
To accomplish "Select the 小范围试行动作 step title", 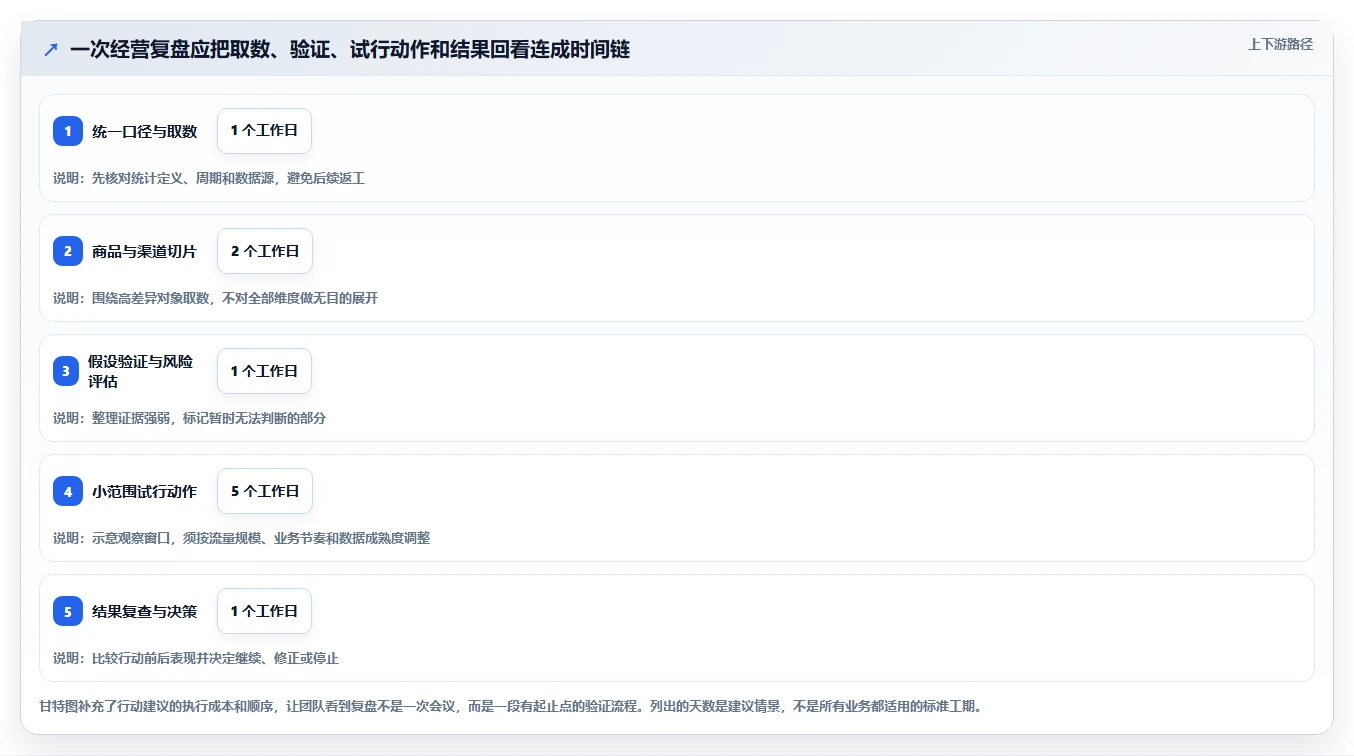I will [x=145, y=491].
